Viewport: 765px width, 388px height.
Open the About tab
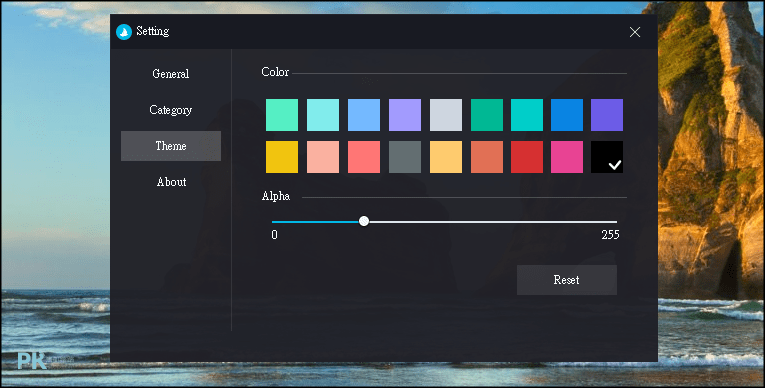(171, 182)
